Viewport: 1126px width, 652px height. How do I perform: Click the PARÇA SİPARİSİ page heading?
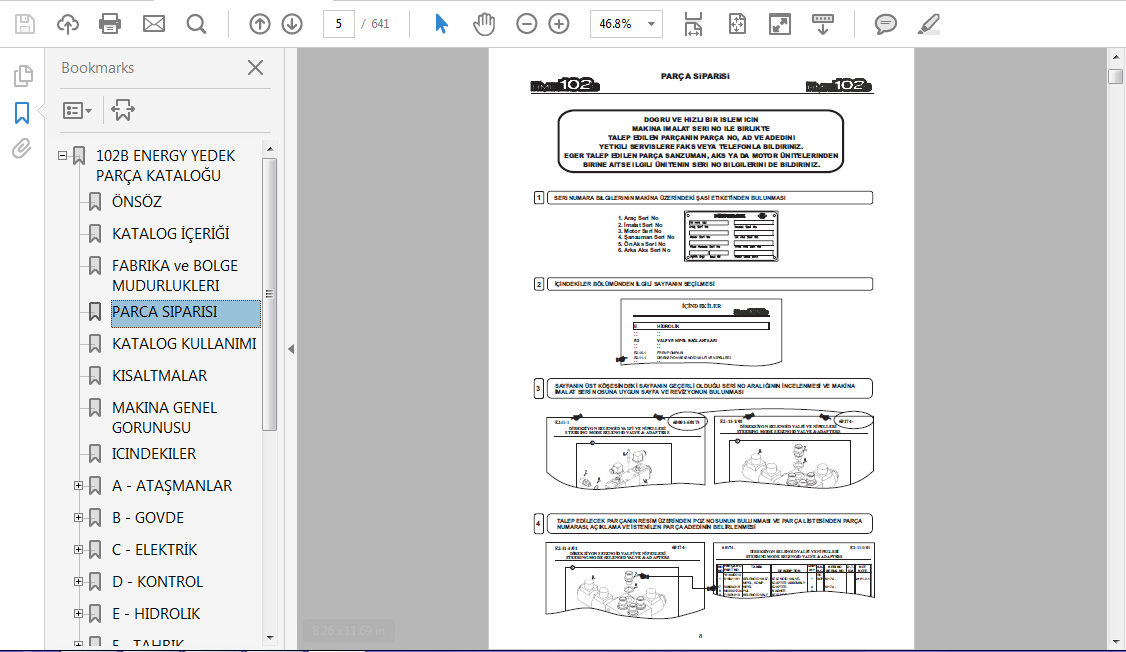pyautogui.click(x=694, y=76)
